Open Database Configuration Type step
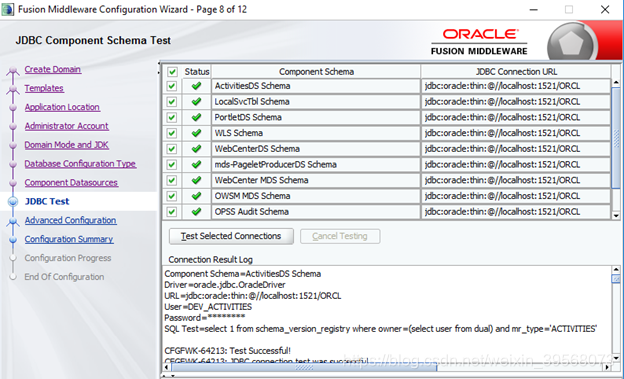 80,164
